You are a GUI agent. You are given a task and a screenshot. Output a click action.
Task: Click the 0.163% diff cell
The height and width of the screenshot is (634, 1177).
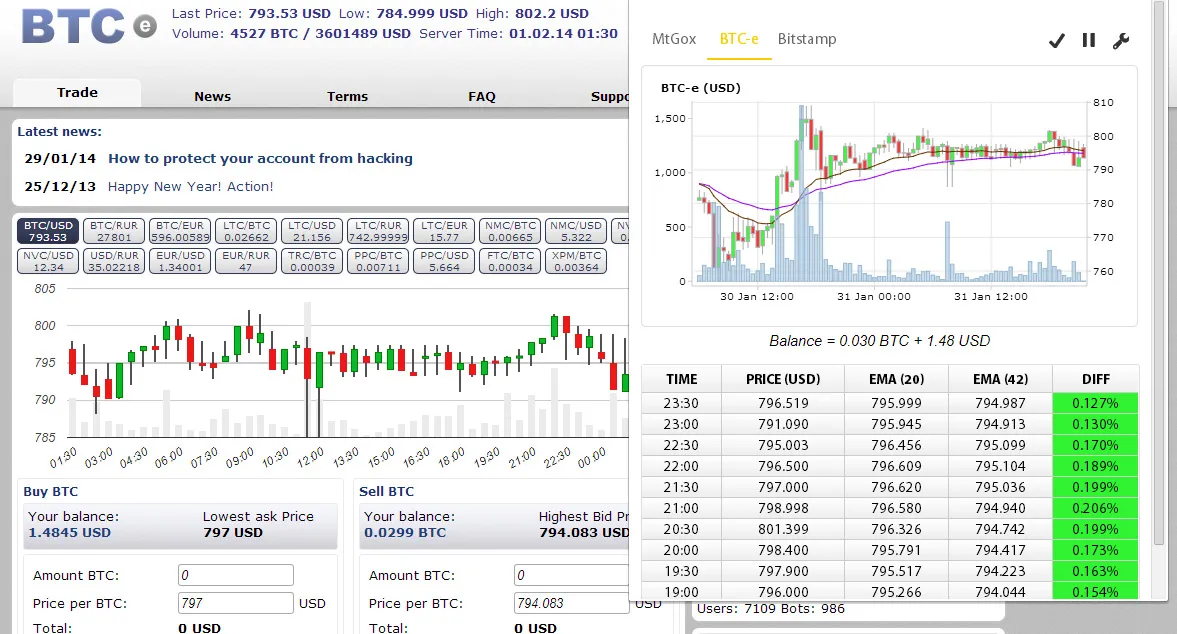pos(1095,571)
